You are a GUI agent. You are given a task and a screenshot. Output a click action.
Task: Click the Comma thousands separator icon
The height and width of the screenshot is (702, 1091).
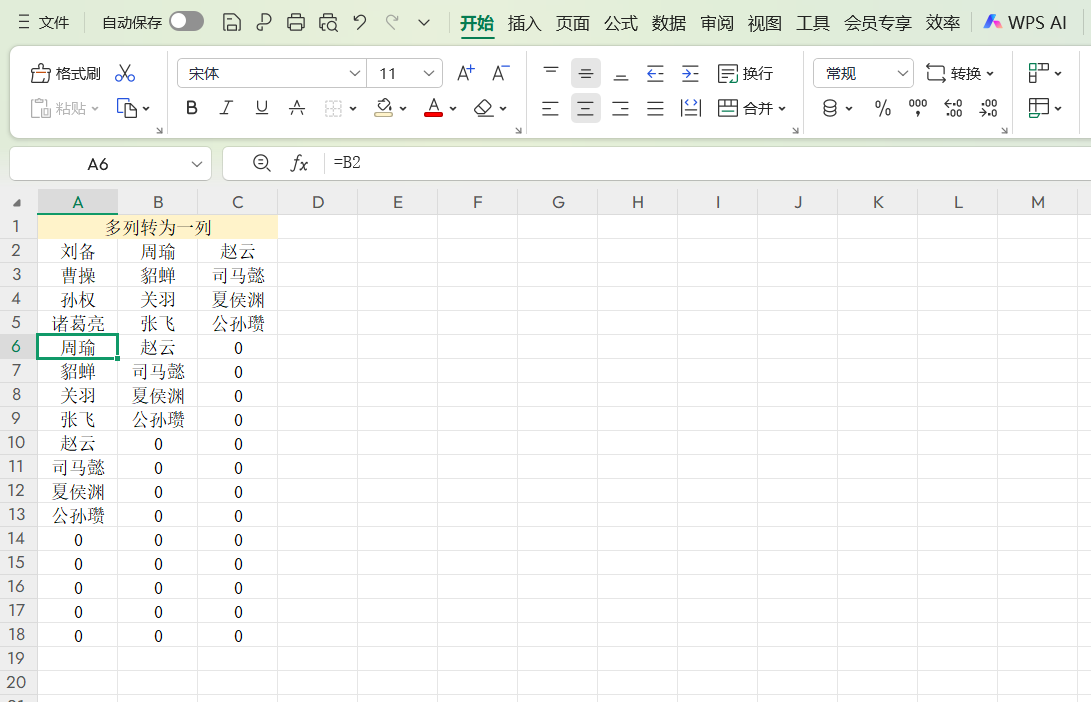click(917, 108)
